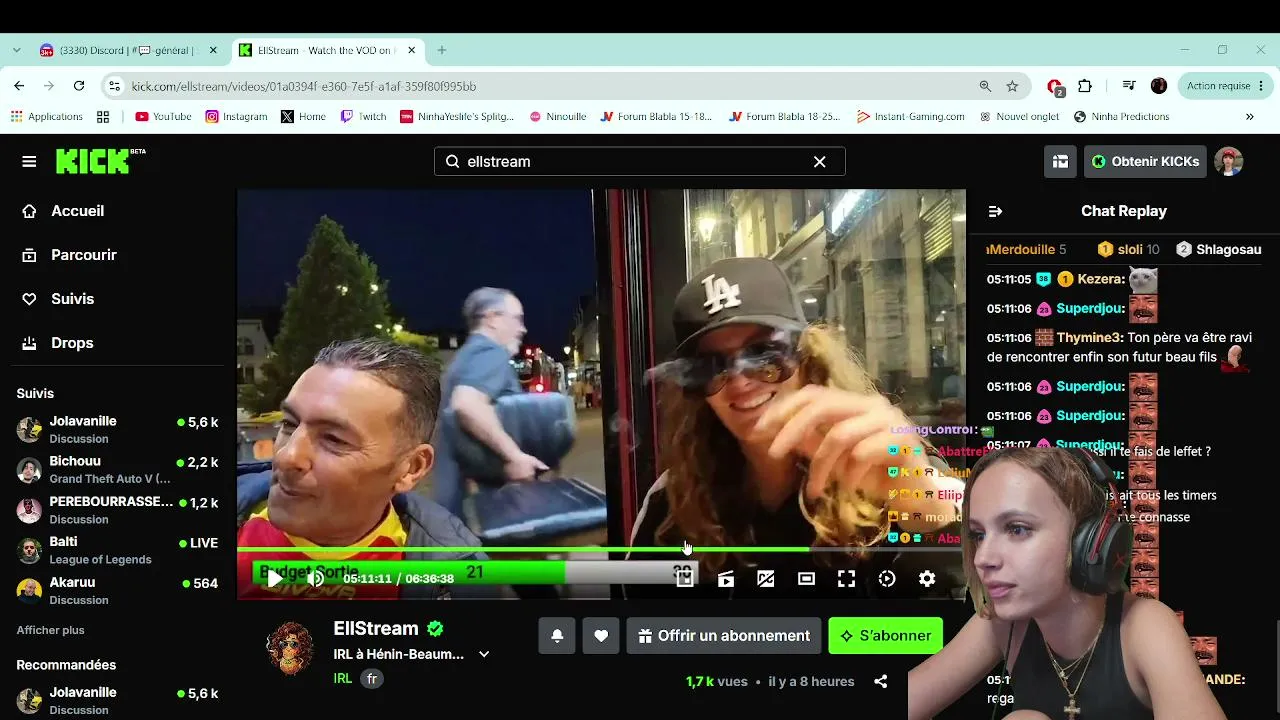Open the media control toolbar icon
1280x720 pixels.
click(x=1129, y=86)
